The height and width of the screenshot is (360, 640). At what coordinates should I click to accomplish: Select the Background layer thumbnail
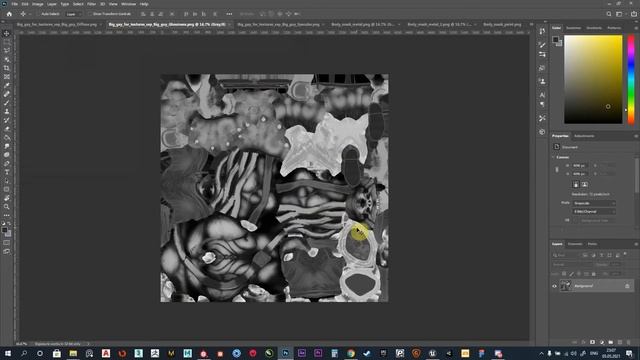click(x=565, y=286)
